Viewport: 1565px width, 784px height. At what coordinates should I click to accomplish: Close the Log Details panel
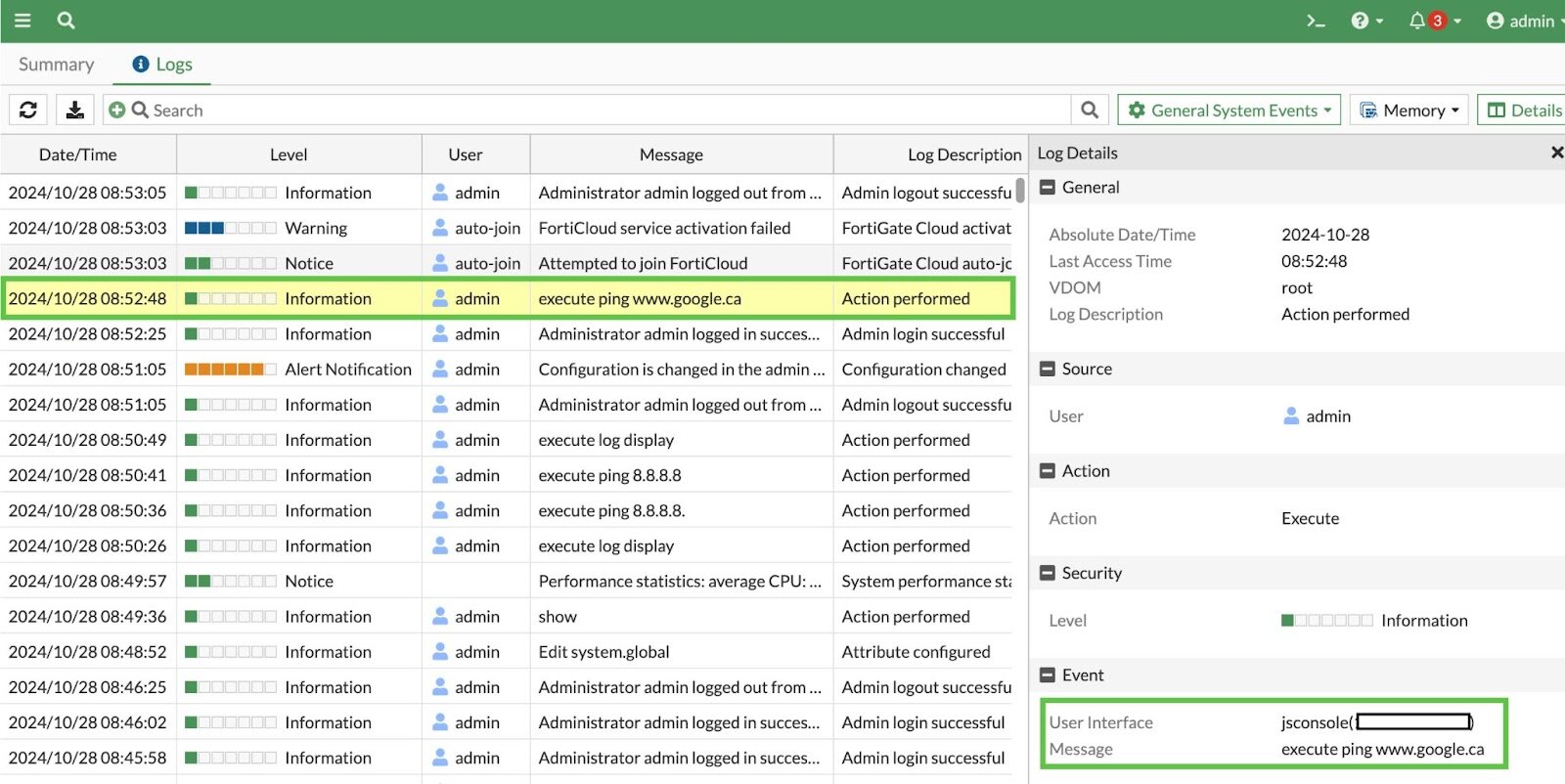[x=1556, y=152]
